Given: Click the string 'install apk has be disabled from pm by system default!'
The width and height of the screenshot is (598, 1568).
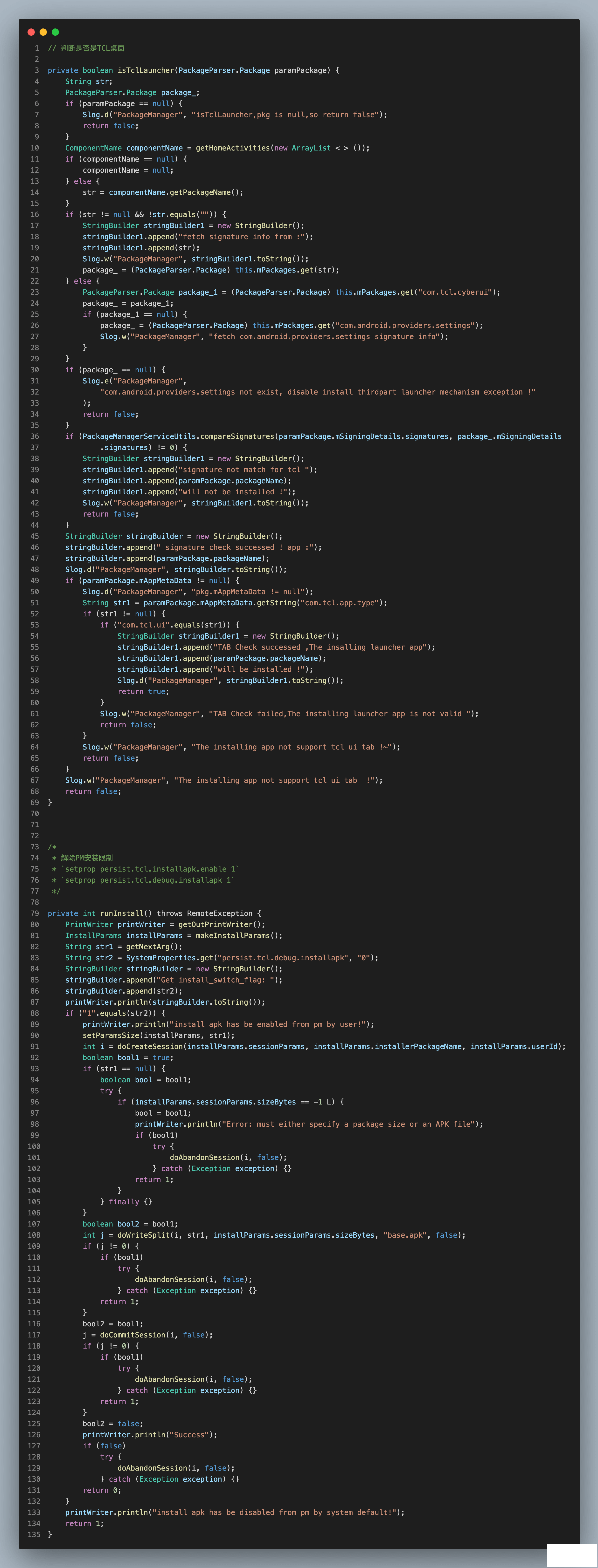Looking at the screenshot, I should click(x=274, y=1513).
